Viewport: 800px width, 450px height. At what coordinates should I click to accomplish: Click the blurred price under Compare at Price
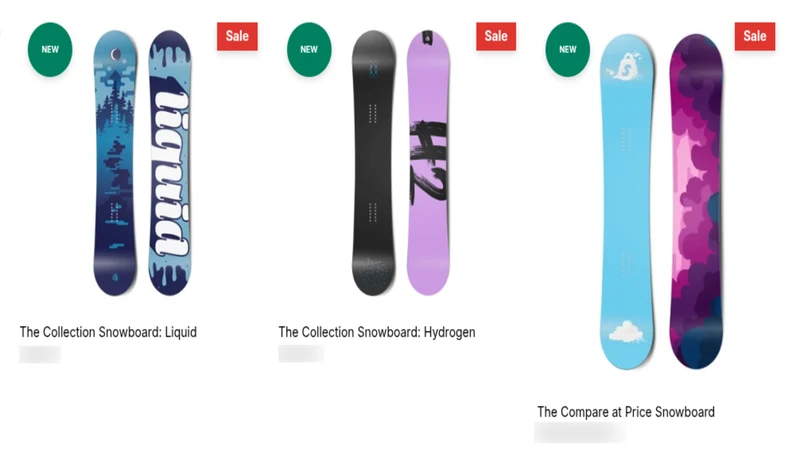coord(579,432)
